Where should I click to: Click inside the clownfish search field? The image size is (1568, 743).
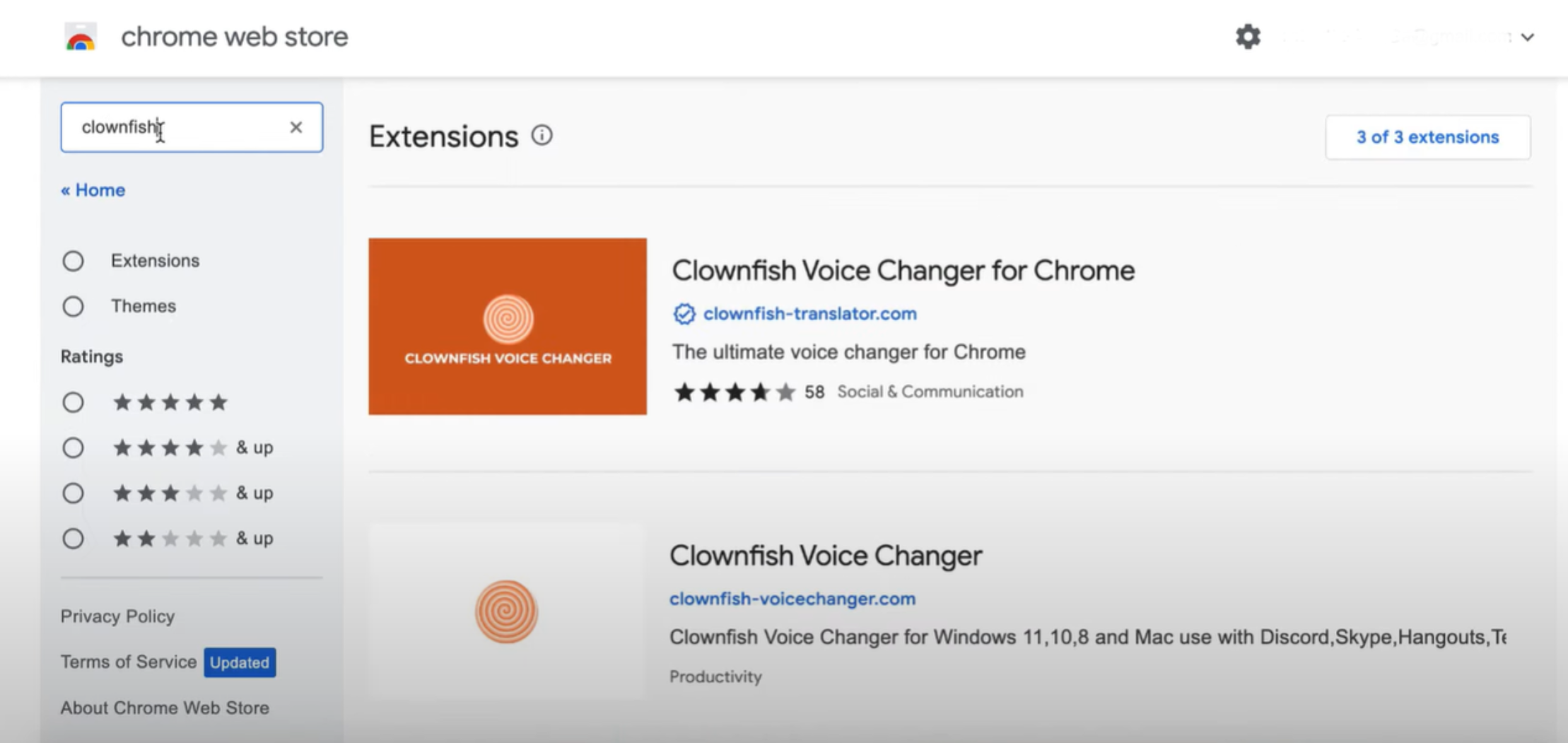point(191,127)
